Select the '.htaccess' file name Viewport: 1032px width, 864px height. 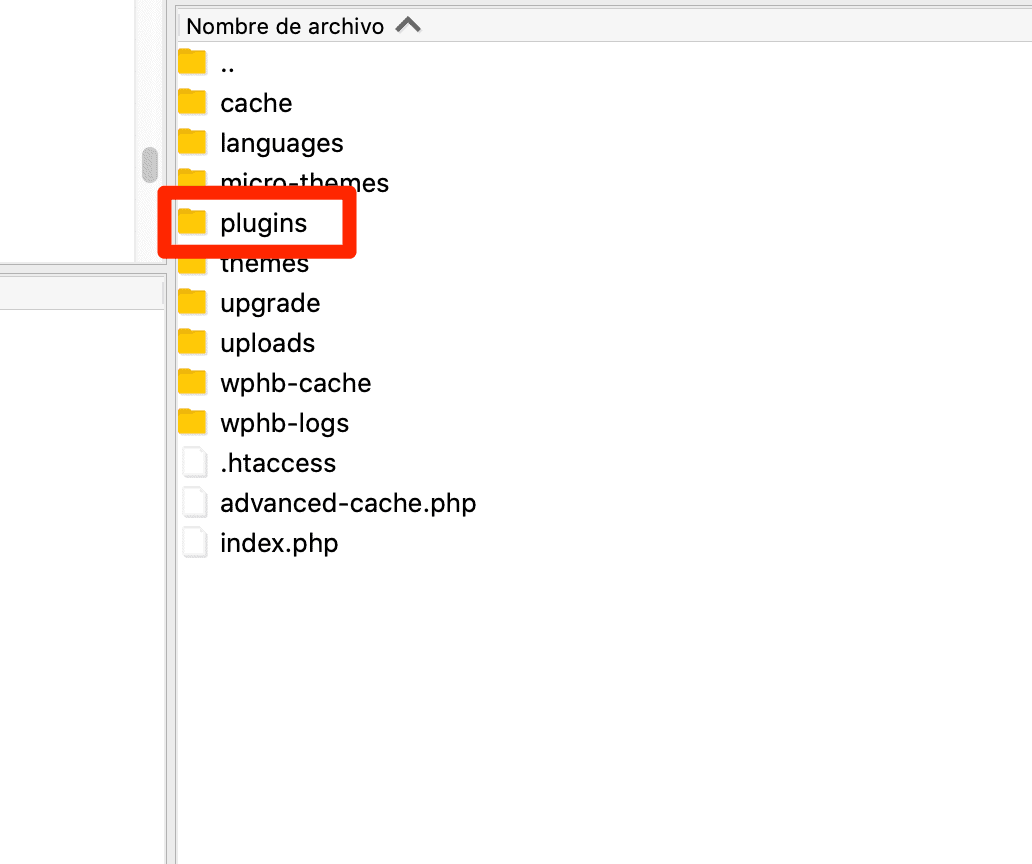pyautogui.click(x=278, y=463)
